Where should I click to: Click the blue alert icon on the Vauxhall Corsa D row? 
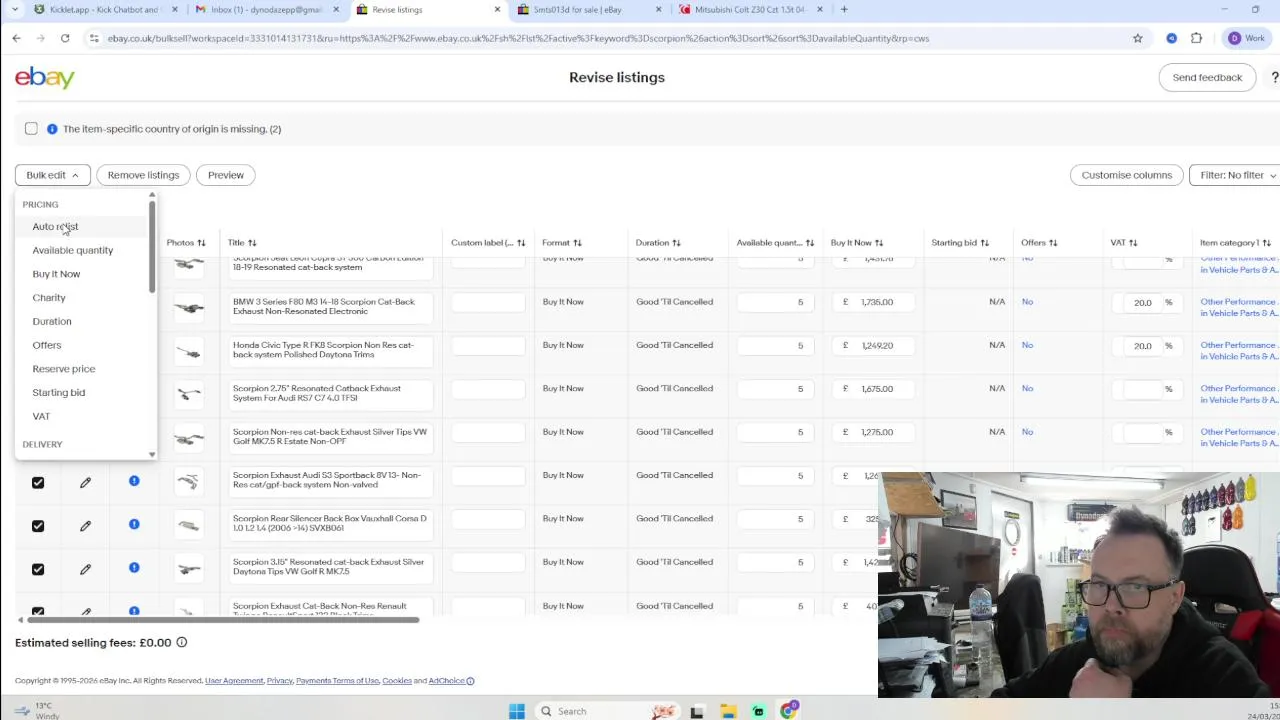click(x=134, y=524)
